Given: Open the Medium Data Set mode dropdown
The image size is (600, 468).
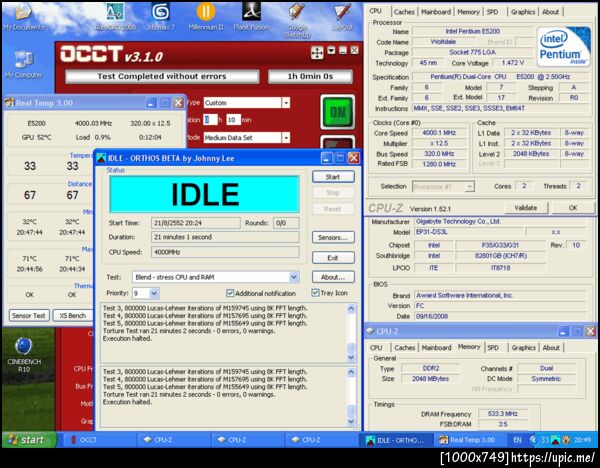Looking at the screenshot, I should click(x=286, y=137).
